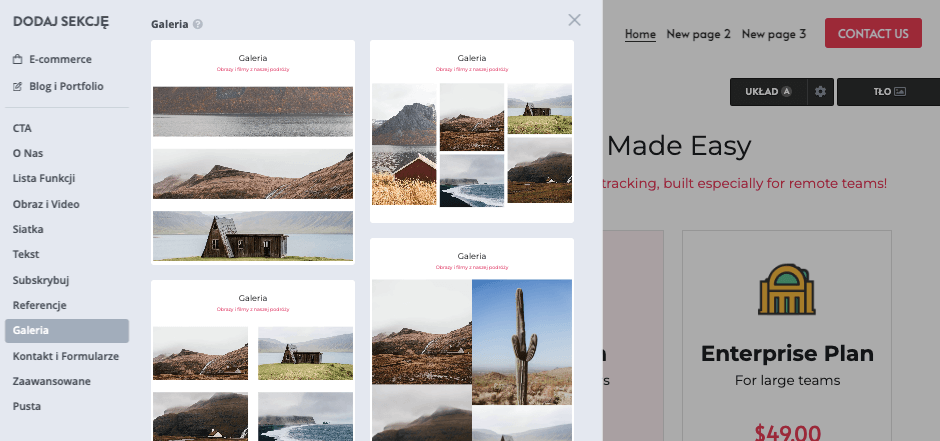
Task: Select the CTA section category
Action: tap(22, 129)
